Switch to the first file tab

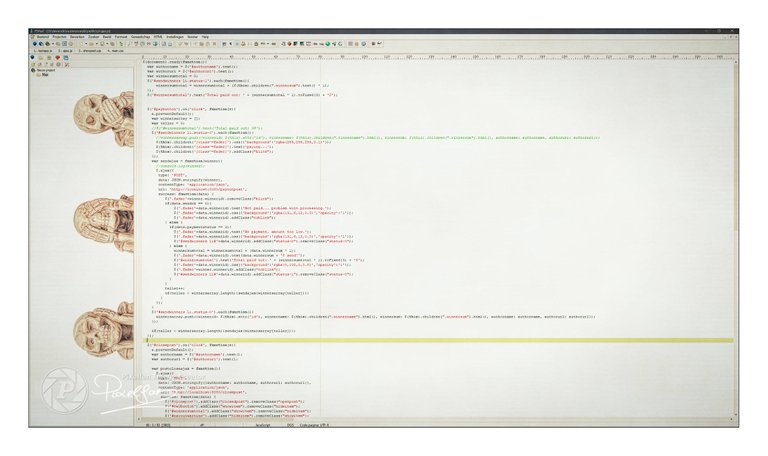click(x=43, y=51)
